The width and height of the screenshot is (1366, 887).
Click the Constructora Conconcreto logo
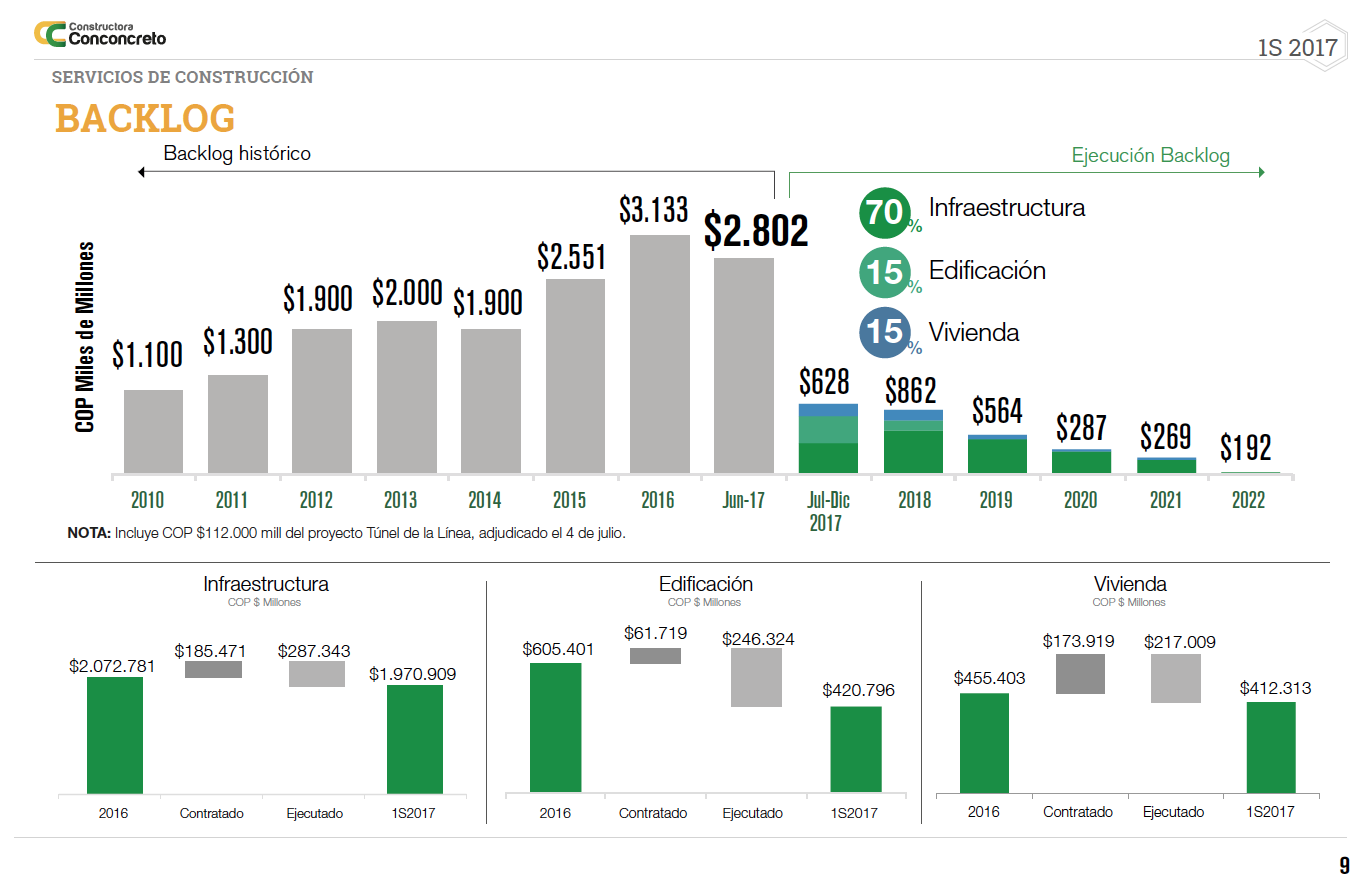pos(100,33)
